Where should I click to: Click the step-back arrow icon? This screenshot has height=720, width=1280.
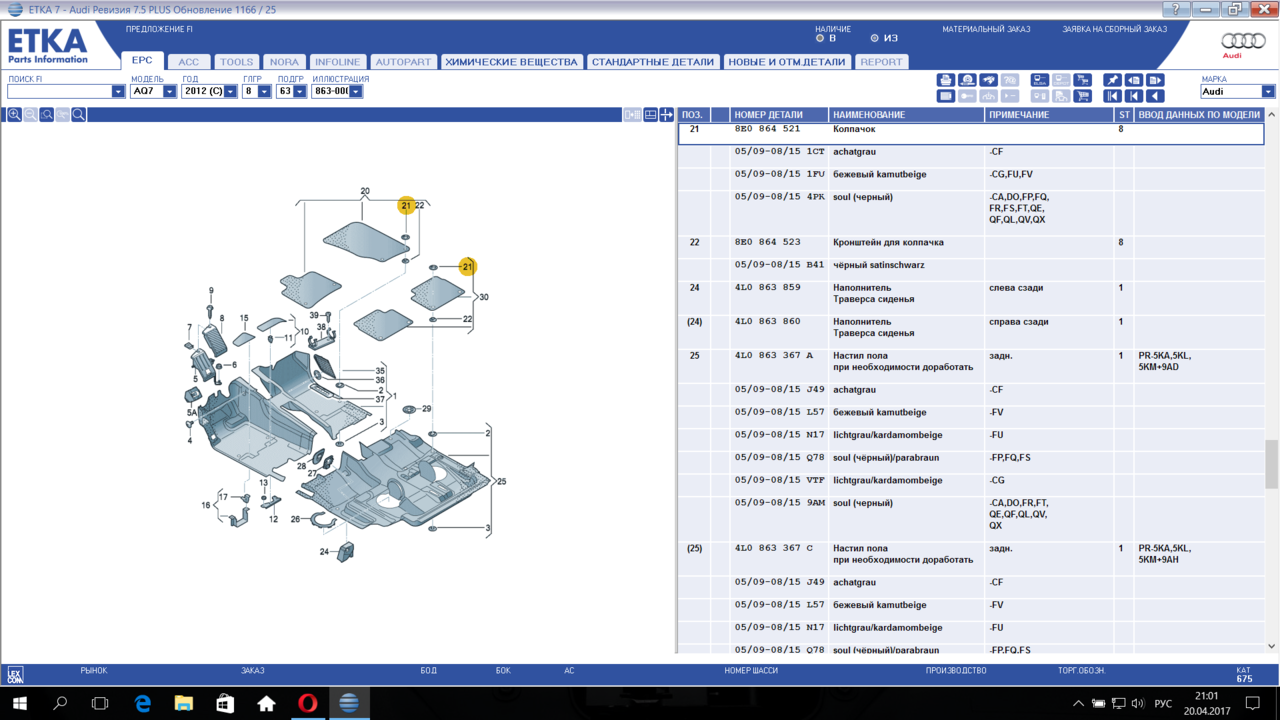[x=1134, y=96]
